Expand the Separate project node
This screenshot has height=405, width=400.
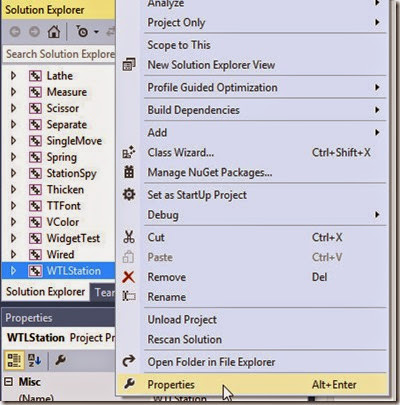(13, 125)
